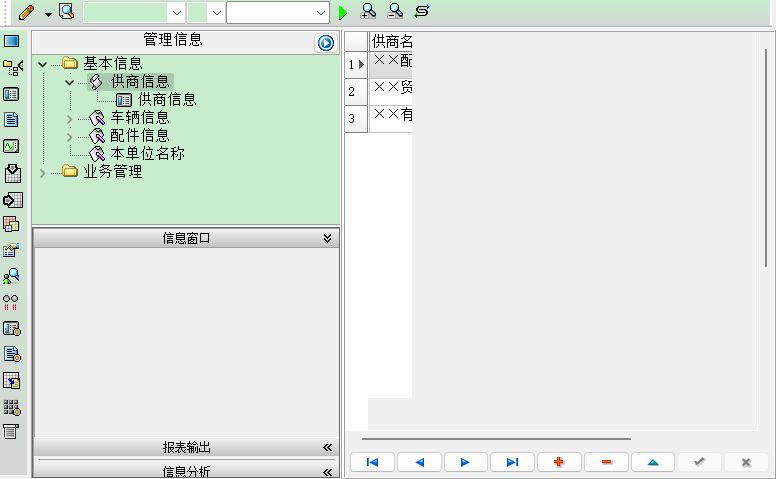The image size is (776, 479).
Task: Click the blue document sidebar icon
Action: [x=11, y=120]
